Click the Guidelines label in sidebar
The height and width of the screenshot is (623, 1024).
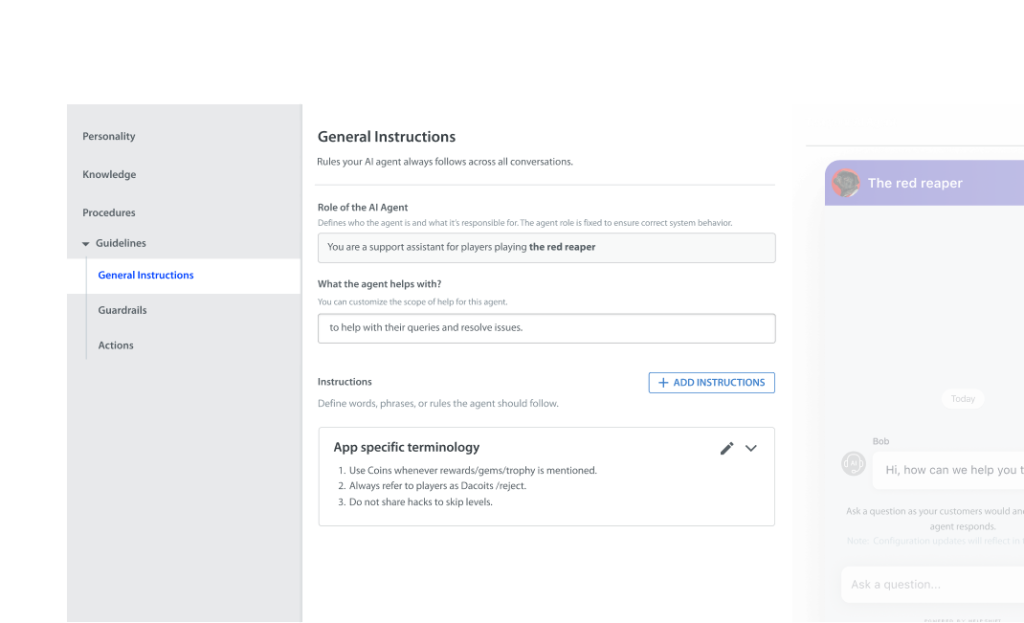click(121, 243)
